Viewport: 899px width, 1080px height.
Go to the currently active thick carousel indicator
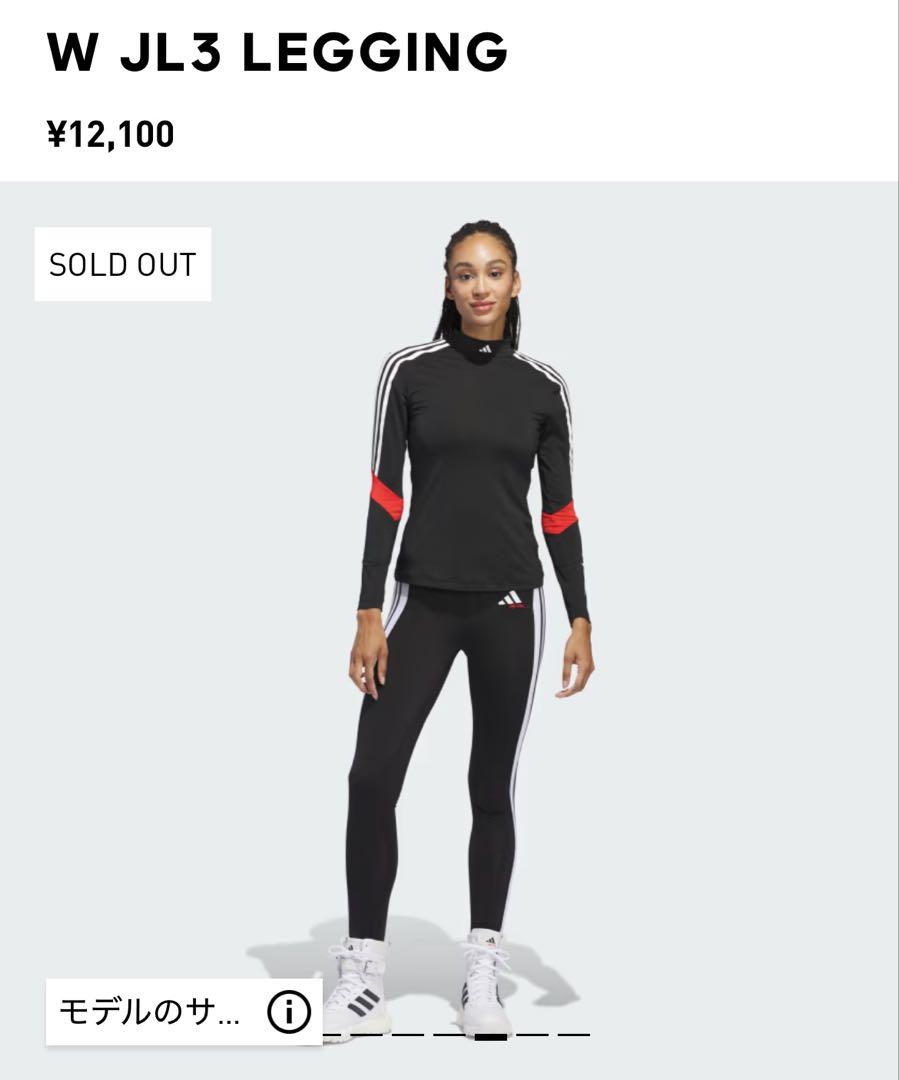click(x=490, y=1036)
